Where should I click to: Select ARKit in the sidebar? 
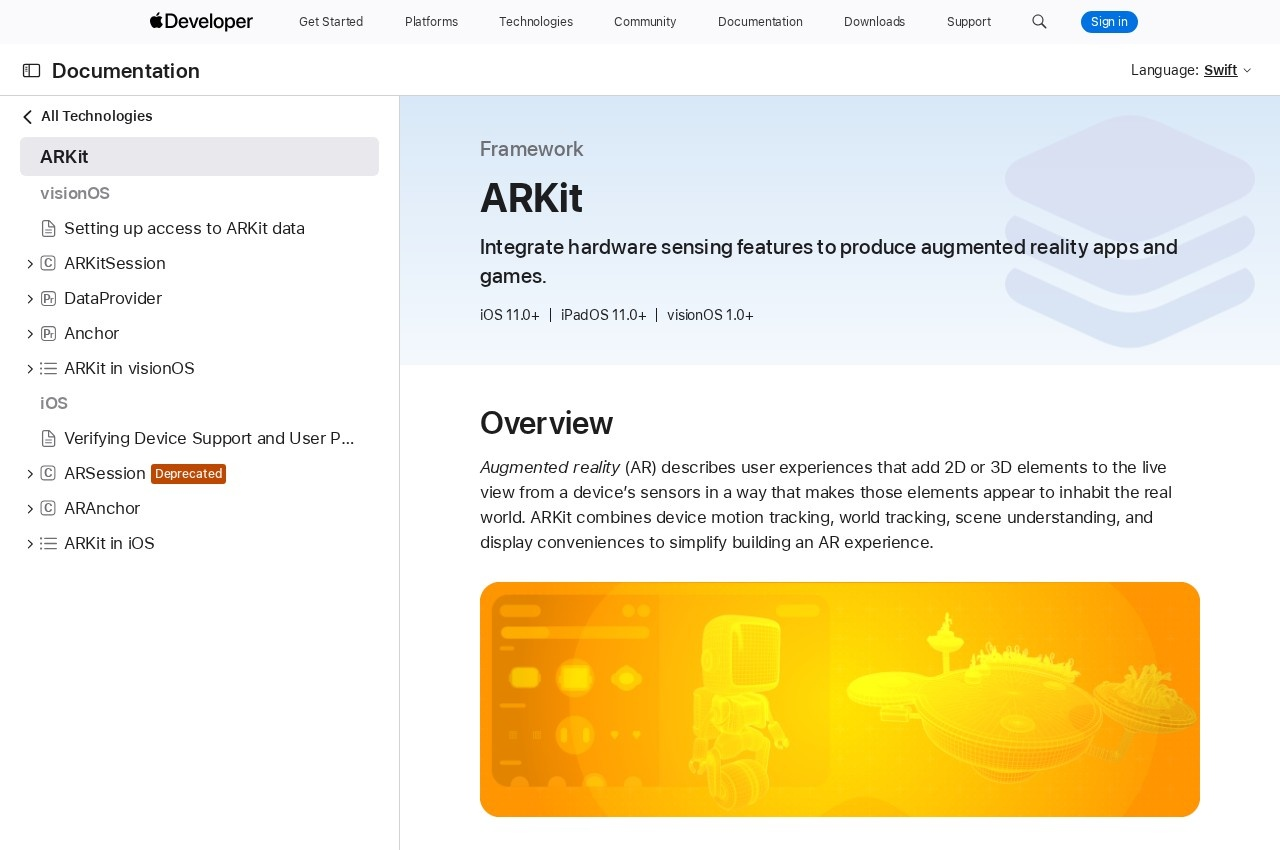coord(199,157)
